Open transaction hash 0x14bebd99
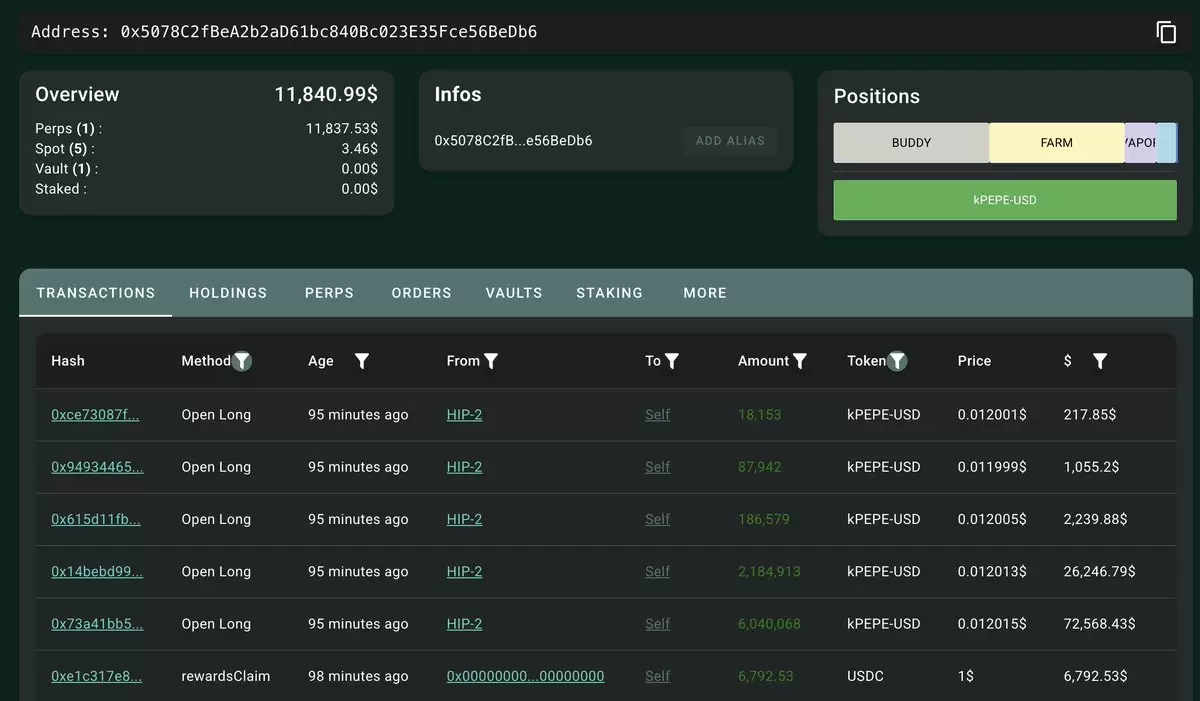Image resolution: width=1200 pixels, height=701 pixels. 97,572
